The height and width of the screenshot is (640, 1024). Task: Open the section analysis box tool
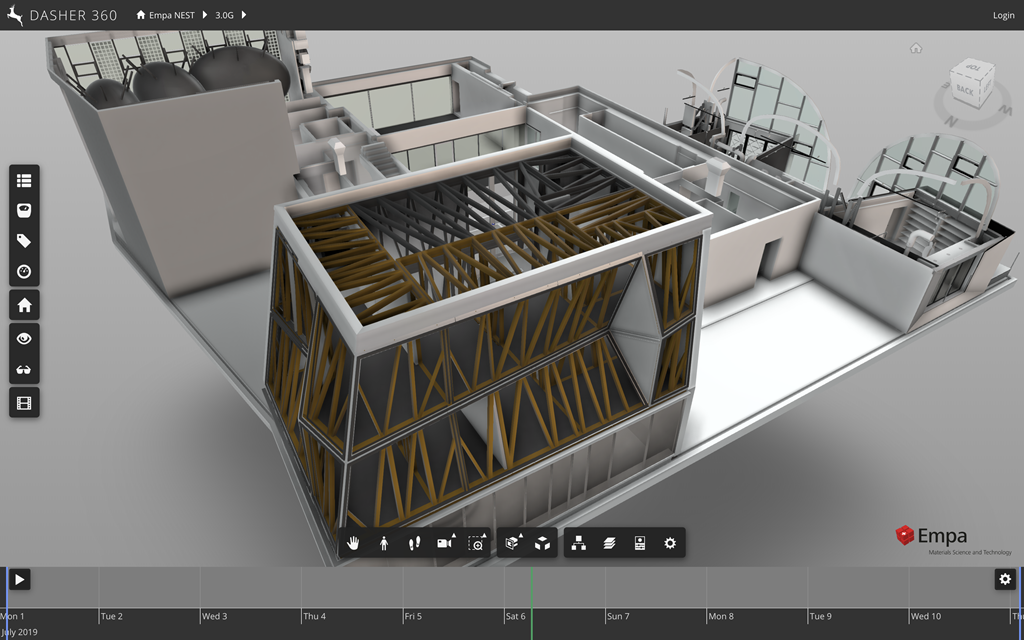512,543
